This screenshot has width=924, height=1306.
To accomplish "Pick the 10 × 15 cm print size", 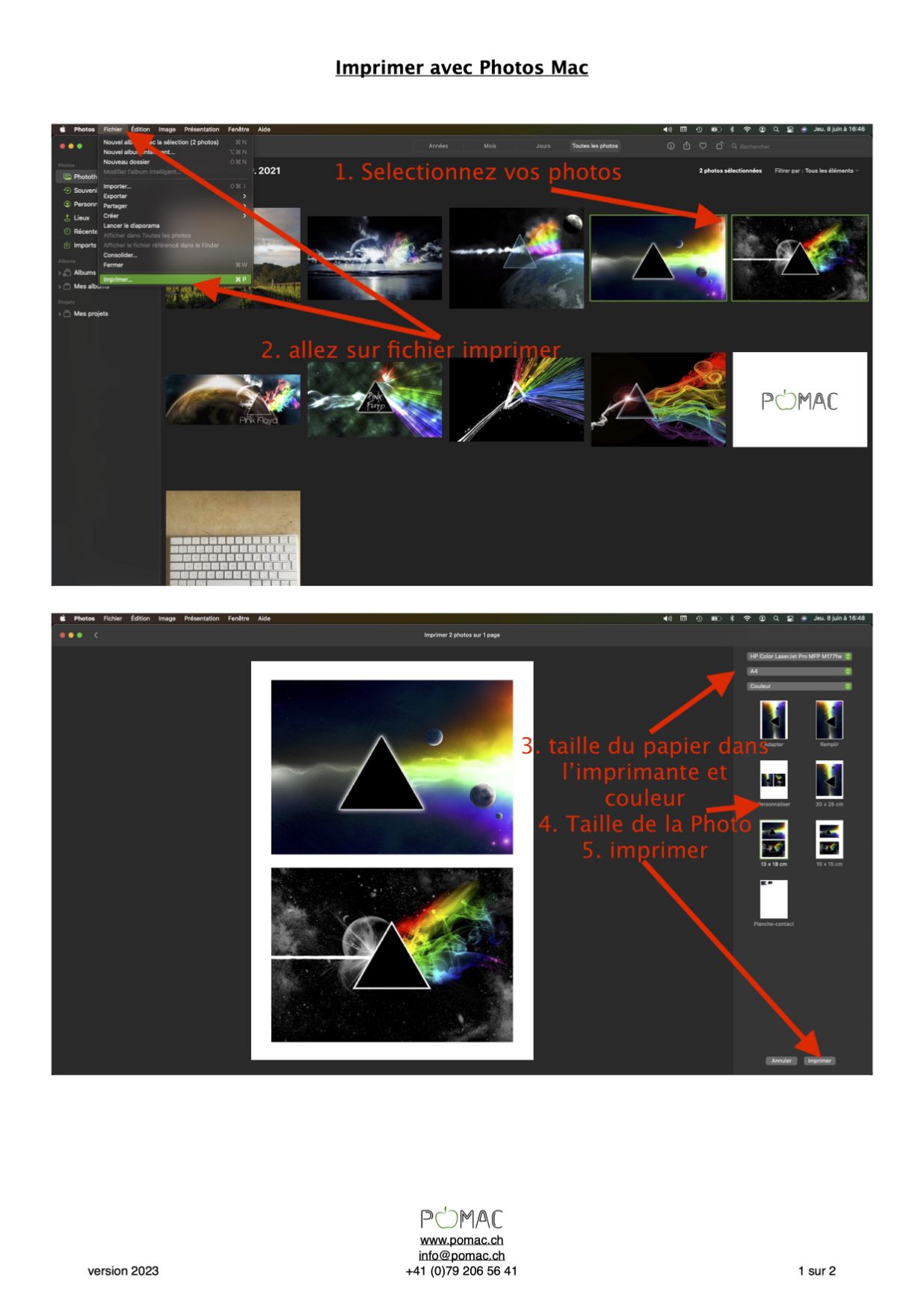I will pos(828,840).
